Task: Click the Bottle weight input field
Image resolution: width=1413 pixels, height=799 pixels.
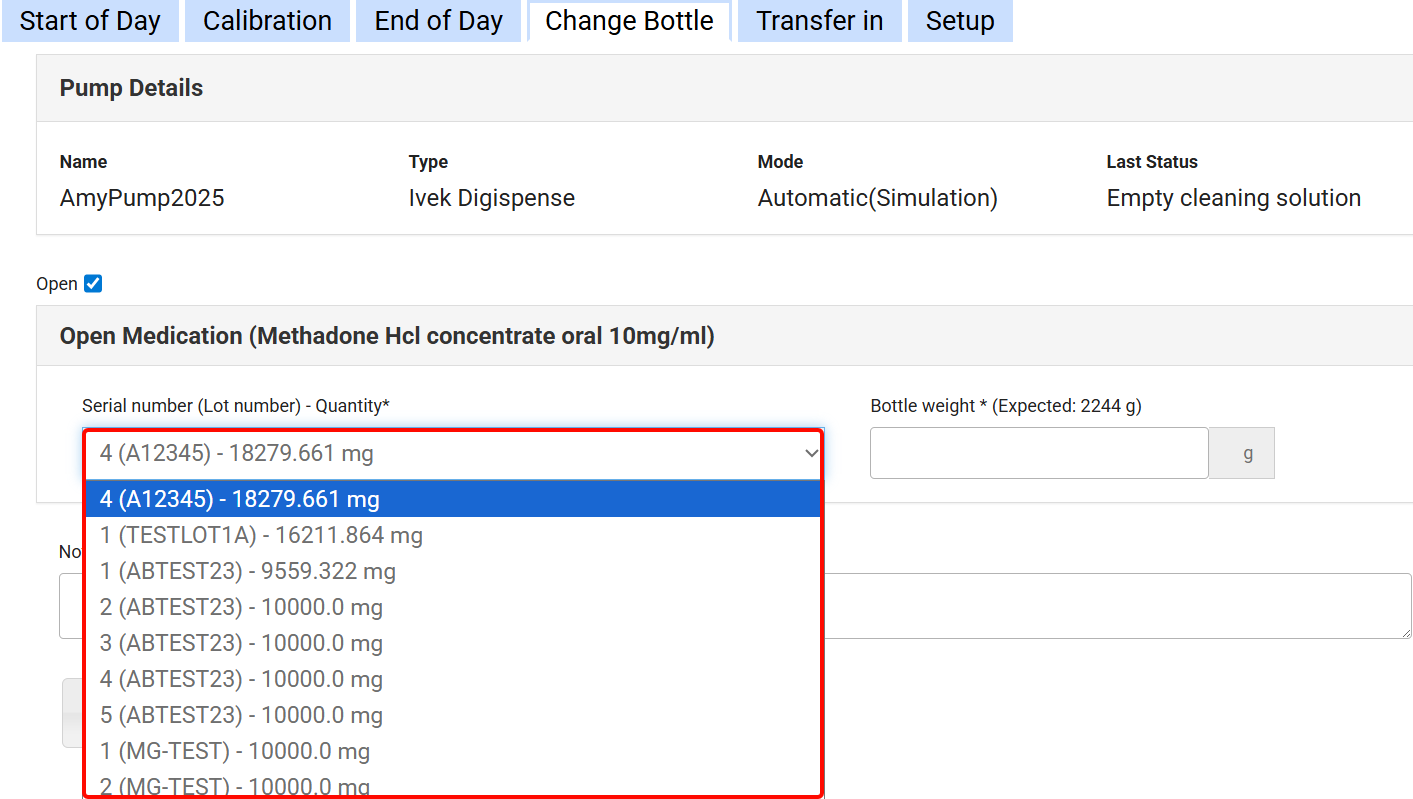Action: pos(1038,454)
